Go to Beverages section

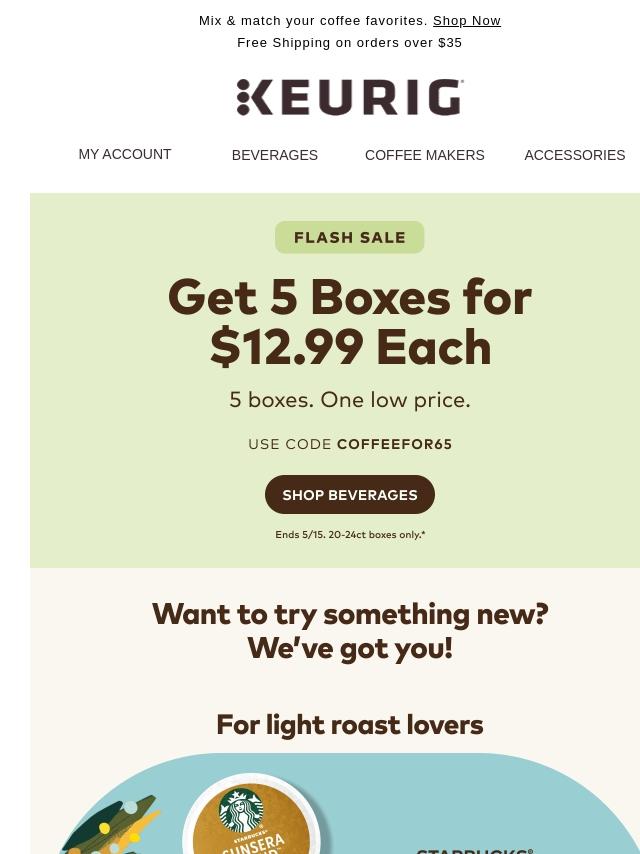(275, 155)
